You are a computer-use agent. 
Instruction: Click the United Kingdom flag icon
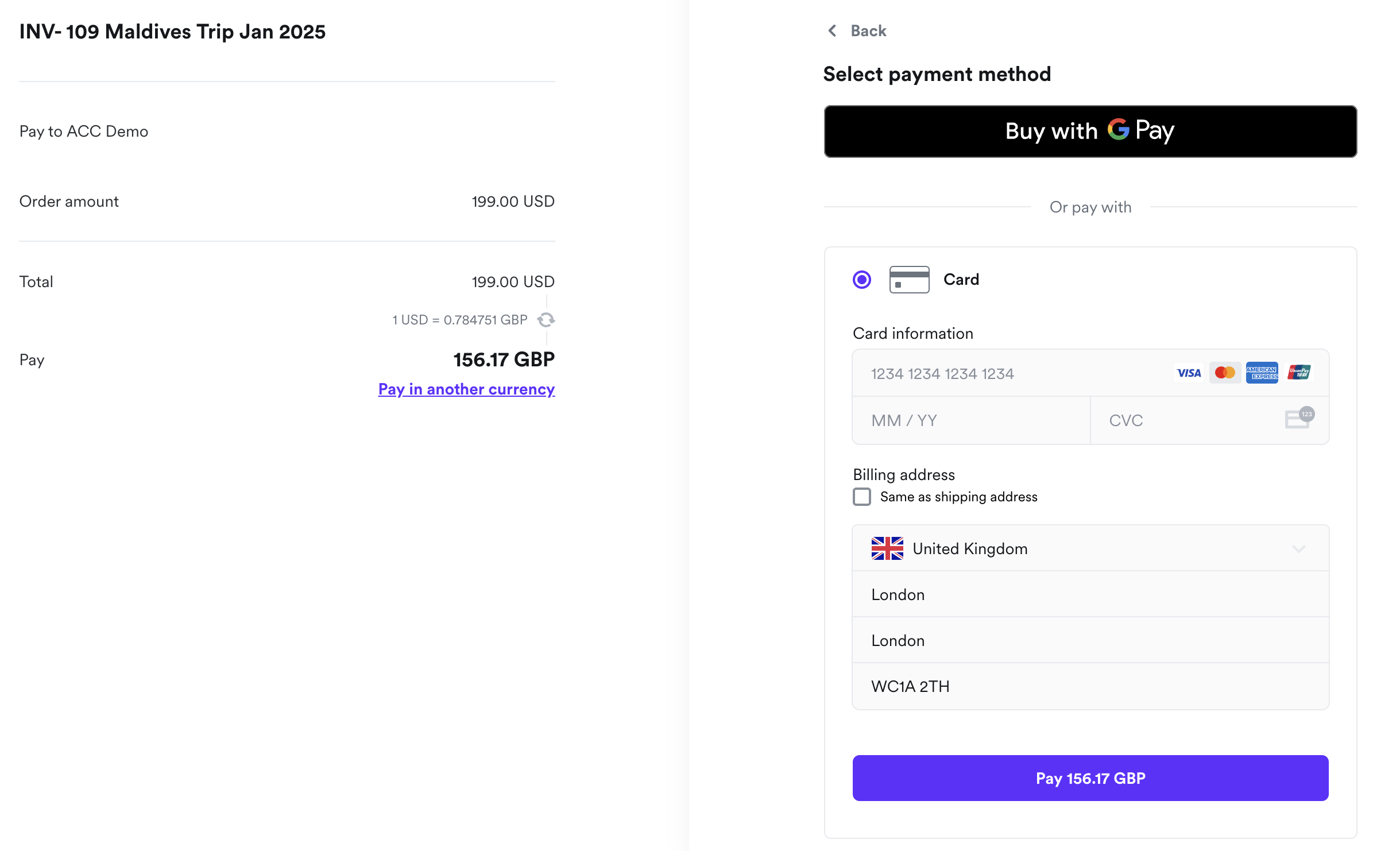point(887,548)
